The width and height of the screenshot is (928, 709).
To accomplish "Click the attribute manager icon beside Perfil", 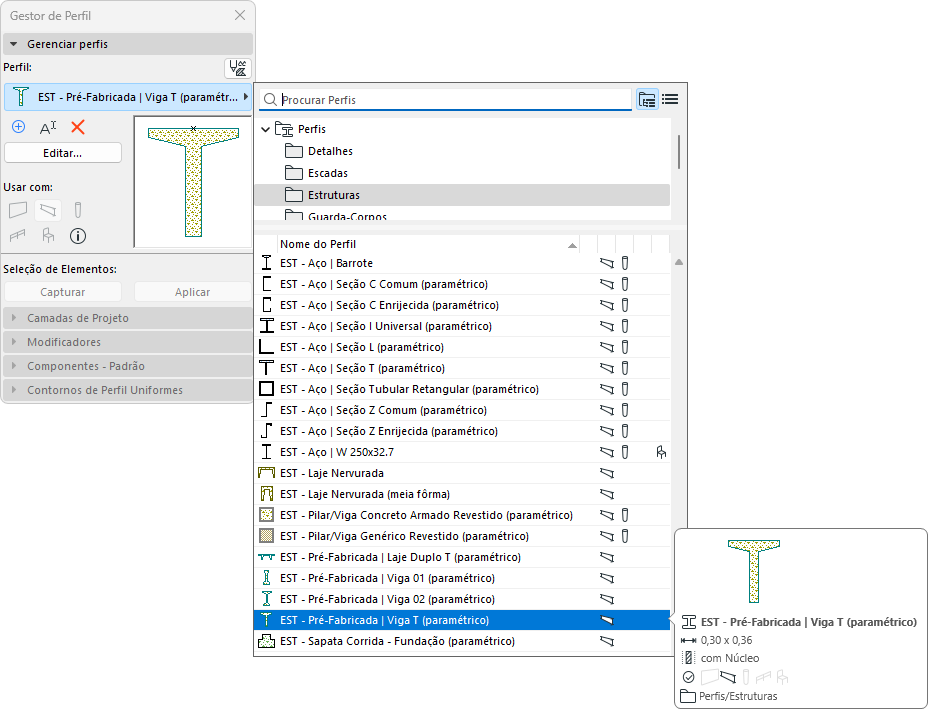I will [238, 68].
